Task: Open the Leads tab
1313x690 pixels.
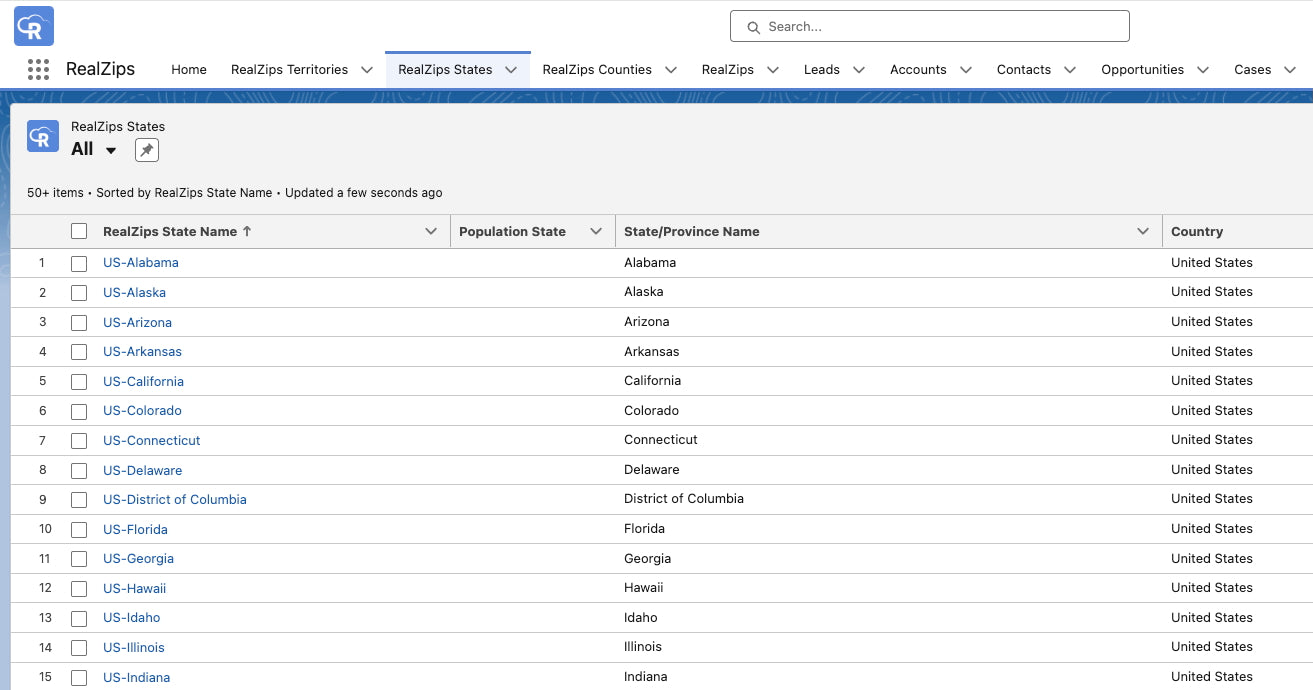Action: click(822, 70)
